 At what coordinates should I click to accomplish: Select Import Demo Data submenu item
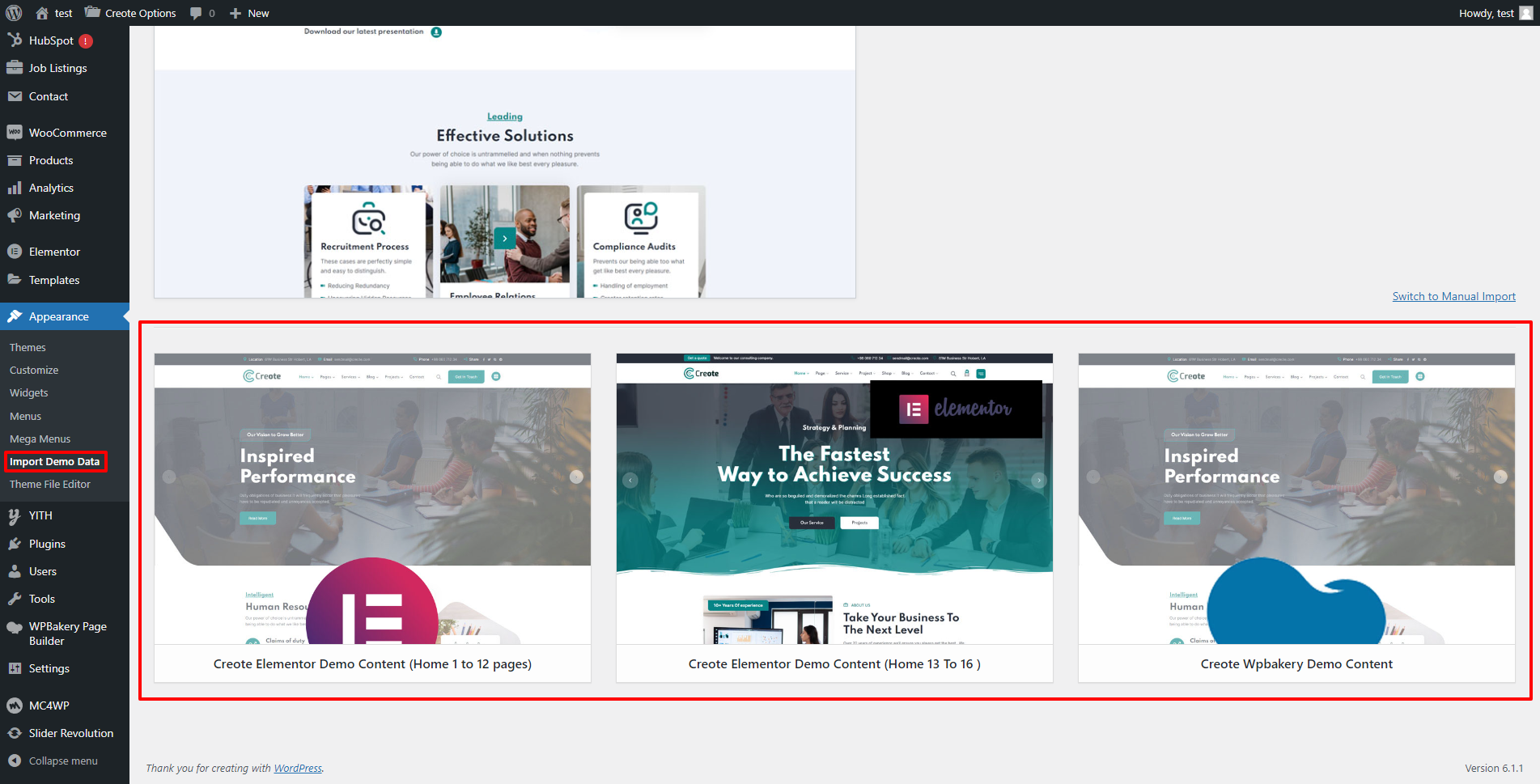pyautogui.click(x=54, y=461)
